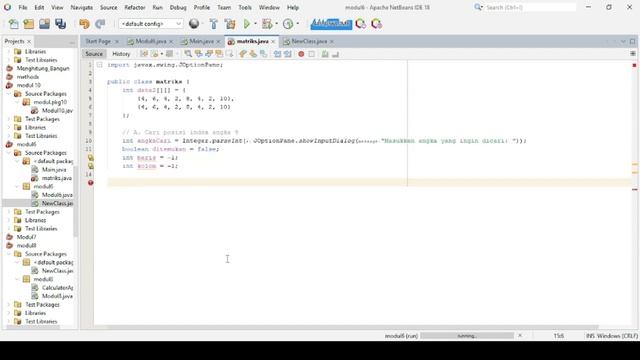This screenshot has height=360, width=640.
Task: Open the Debug menu
Action: coord(178,7)
